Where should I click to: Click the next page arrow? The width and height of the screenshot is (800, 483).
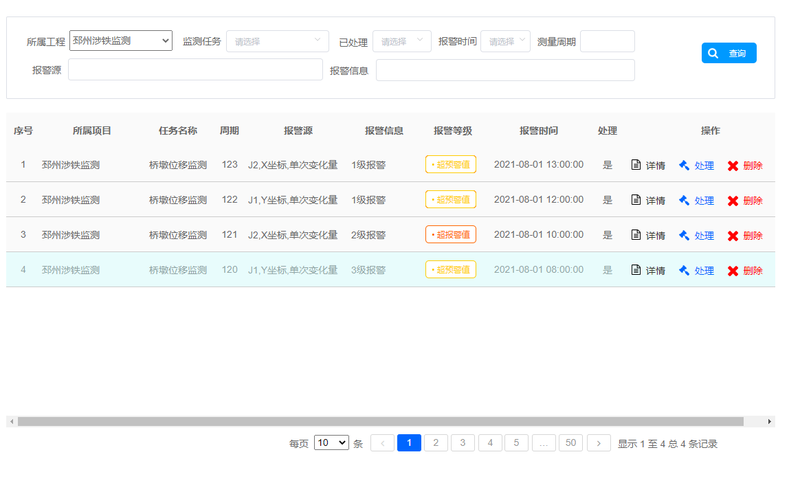click(599, 443)
